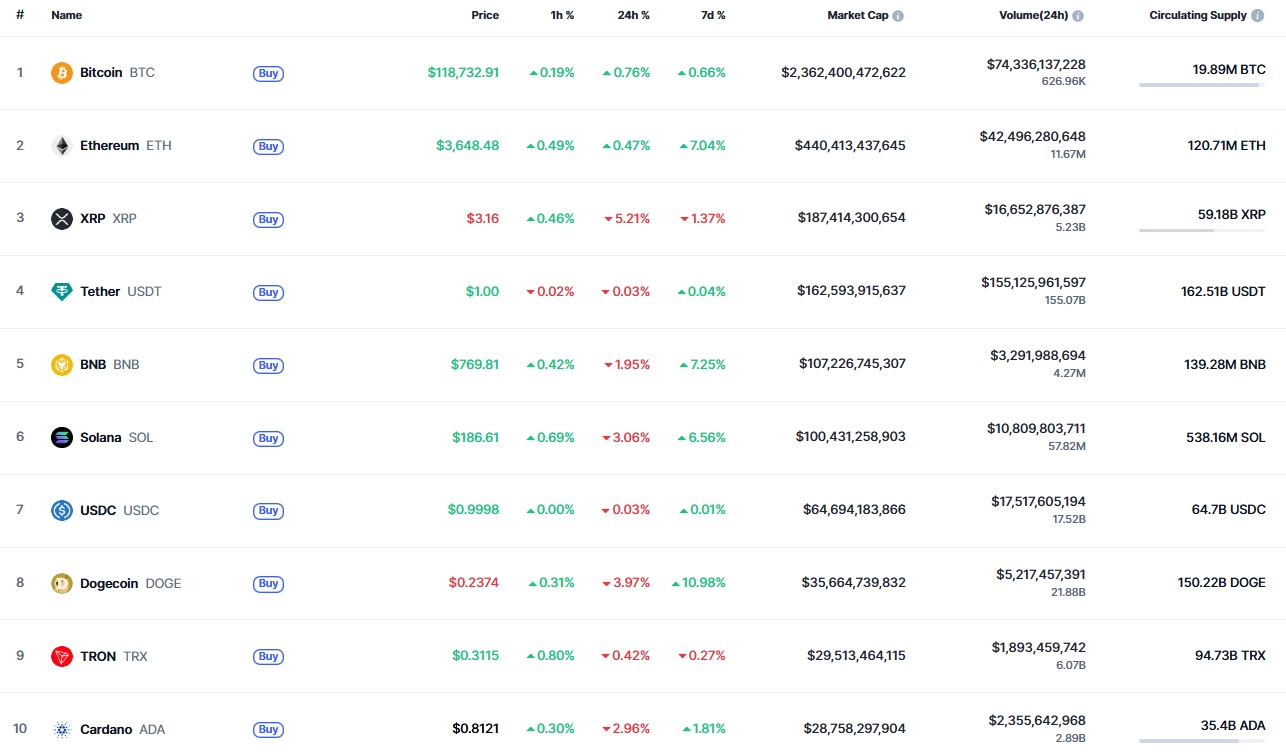
Task: Click the TRON logo icon
Action: tap(62, 656)
